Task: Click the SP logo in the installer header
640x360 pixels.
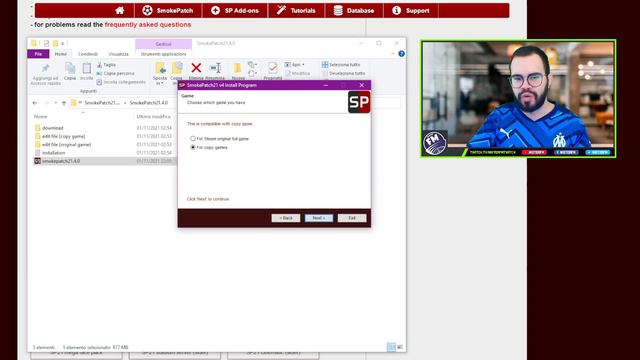Action: point(359,102)
